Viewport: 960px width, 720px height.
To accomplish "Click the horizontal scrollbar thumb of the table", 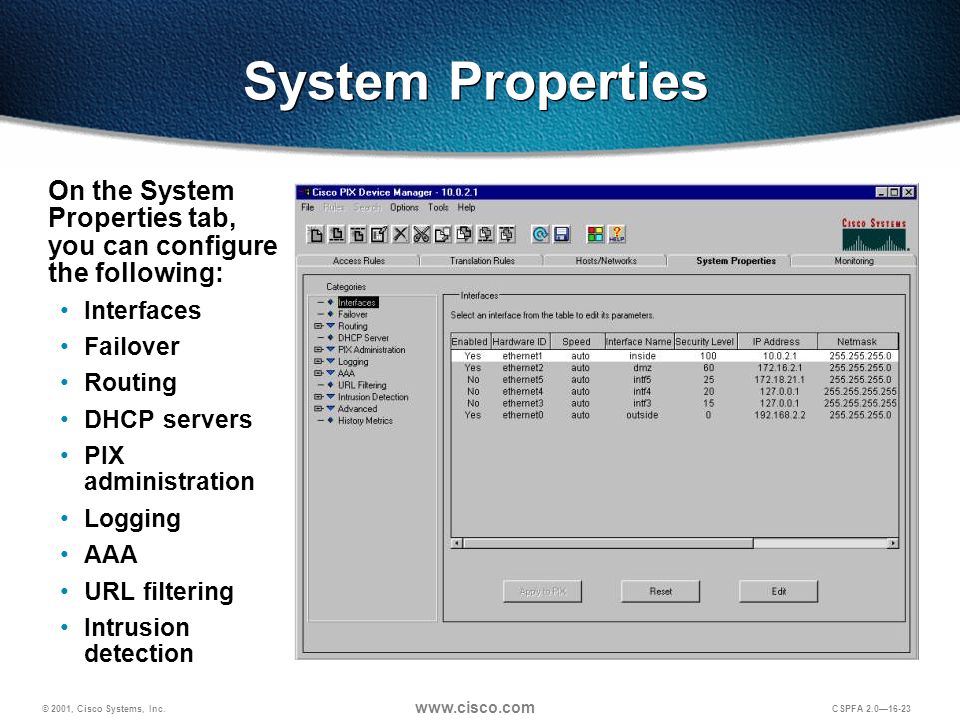I will 608,543.
